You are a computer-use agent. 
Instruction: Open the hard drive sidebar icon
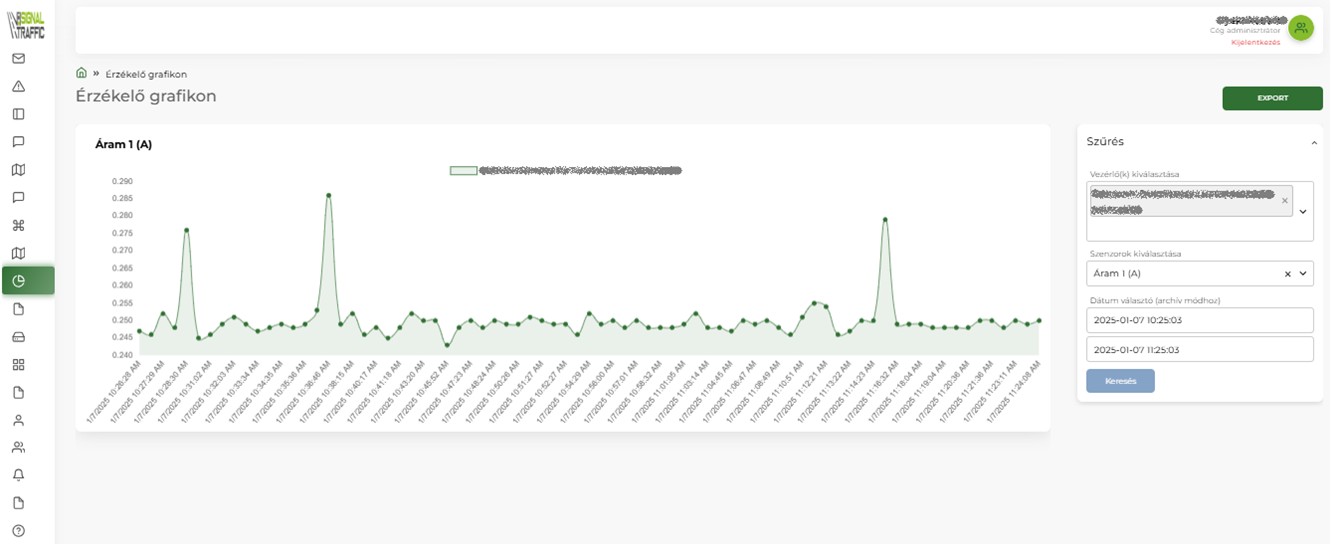(x=18, y=336)
